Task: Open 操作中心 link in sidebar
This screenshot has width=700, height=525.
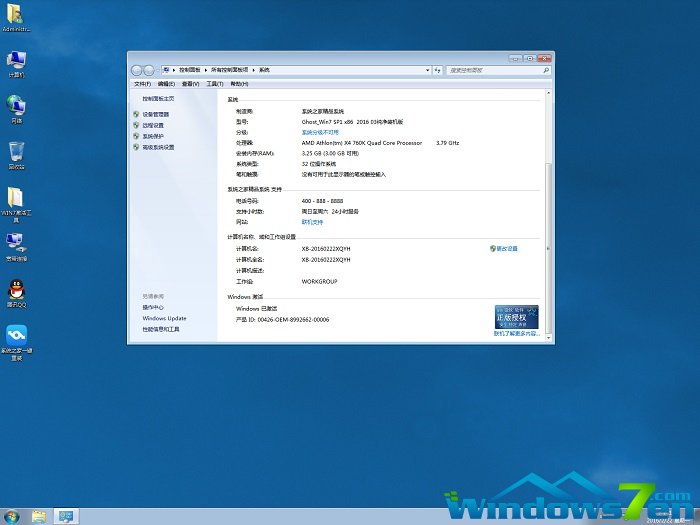Action: point(153,308)
